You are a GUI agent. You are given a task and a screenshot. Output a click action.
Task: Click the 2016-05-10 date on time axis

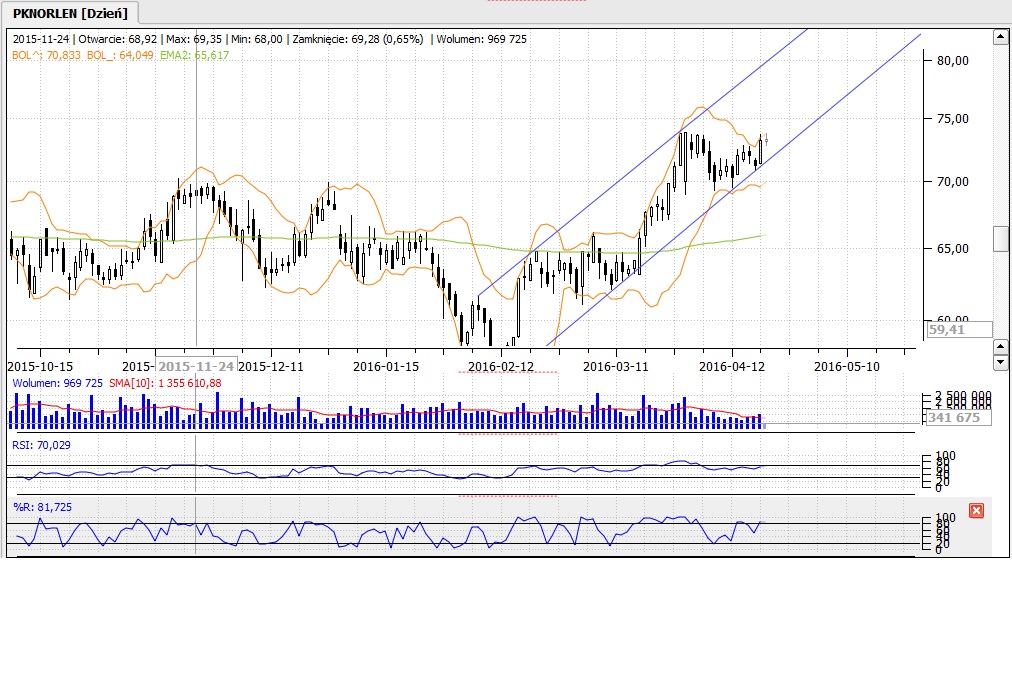pyautogui.click(x=846, y=366)
